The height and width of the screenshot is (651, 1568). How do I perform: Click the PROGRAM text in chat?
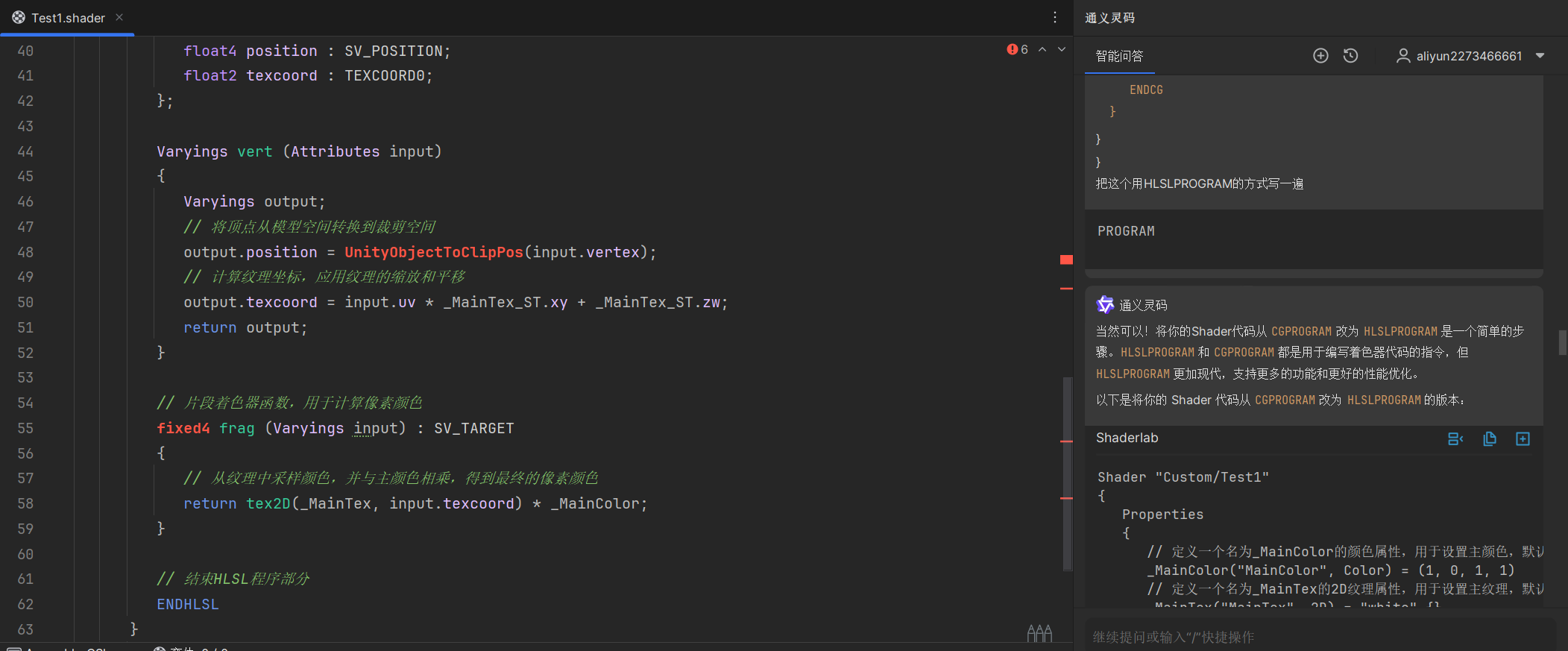(1126, 231)
